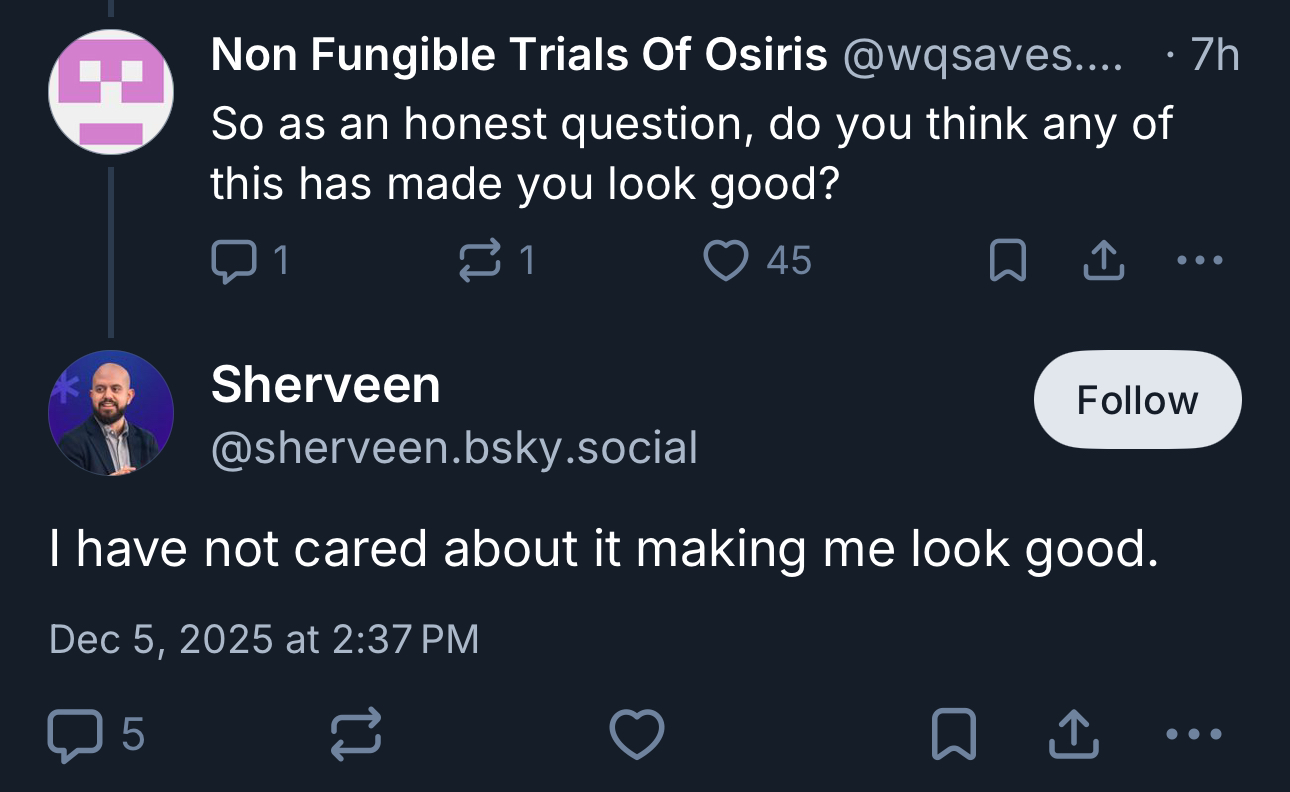The image size is (1290, 792).
Task: Follow Sherveen
Action: click(x=1137, y=400)
